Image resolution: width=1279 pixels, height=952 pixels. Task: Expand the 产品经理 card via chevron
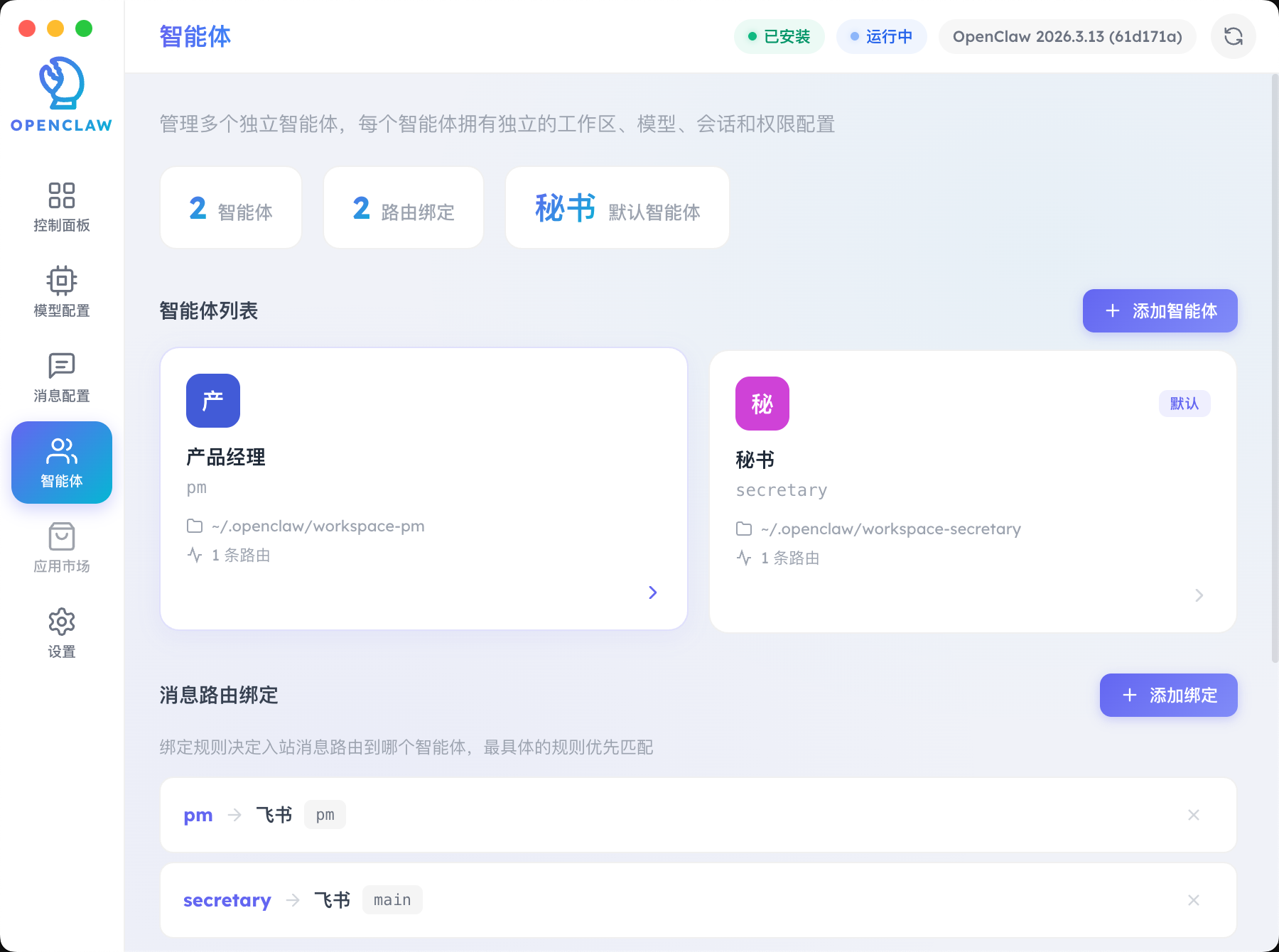pos(652,592)
